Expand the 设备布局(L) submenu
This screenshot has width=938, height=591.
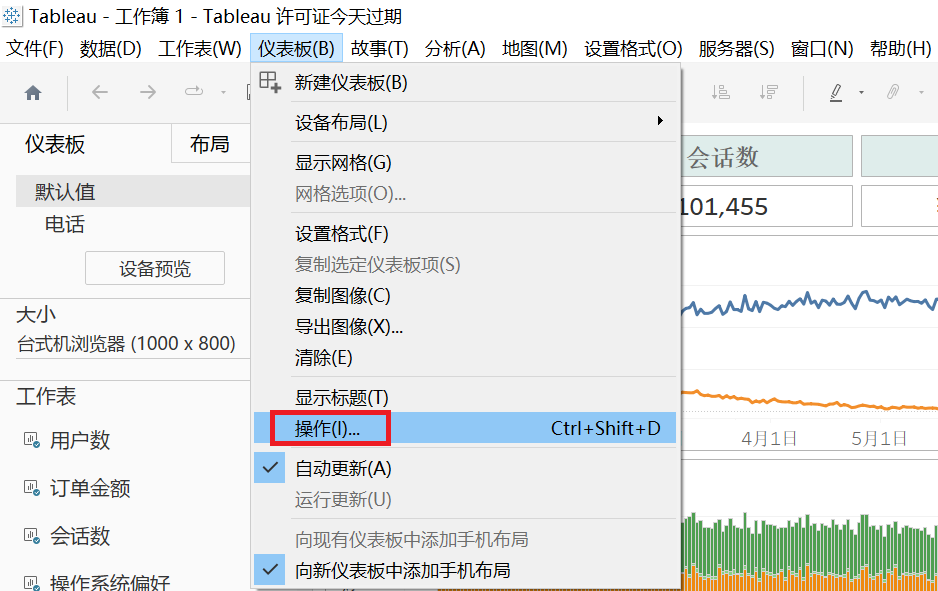point(465,123)
